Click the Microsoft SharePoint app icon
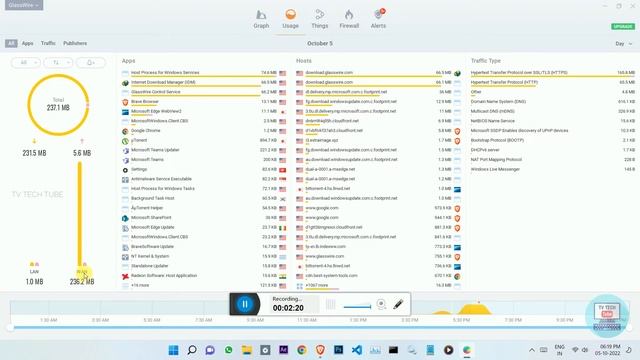The height and width of the screenshot is (360, 640). click(125, 218)
